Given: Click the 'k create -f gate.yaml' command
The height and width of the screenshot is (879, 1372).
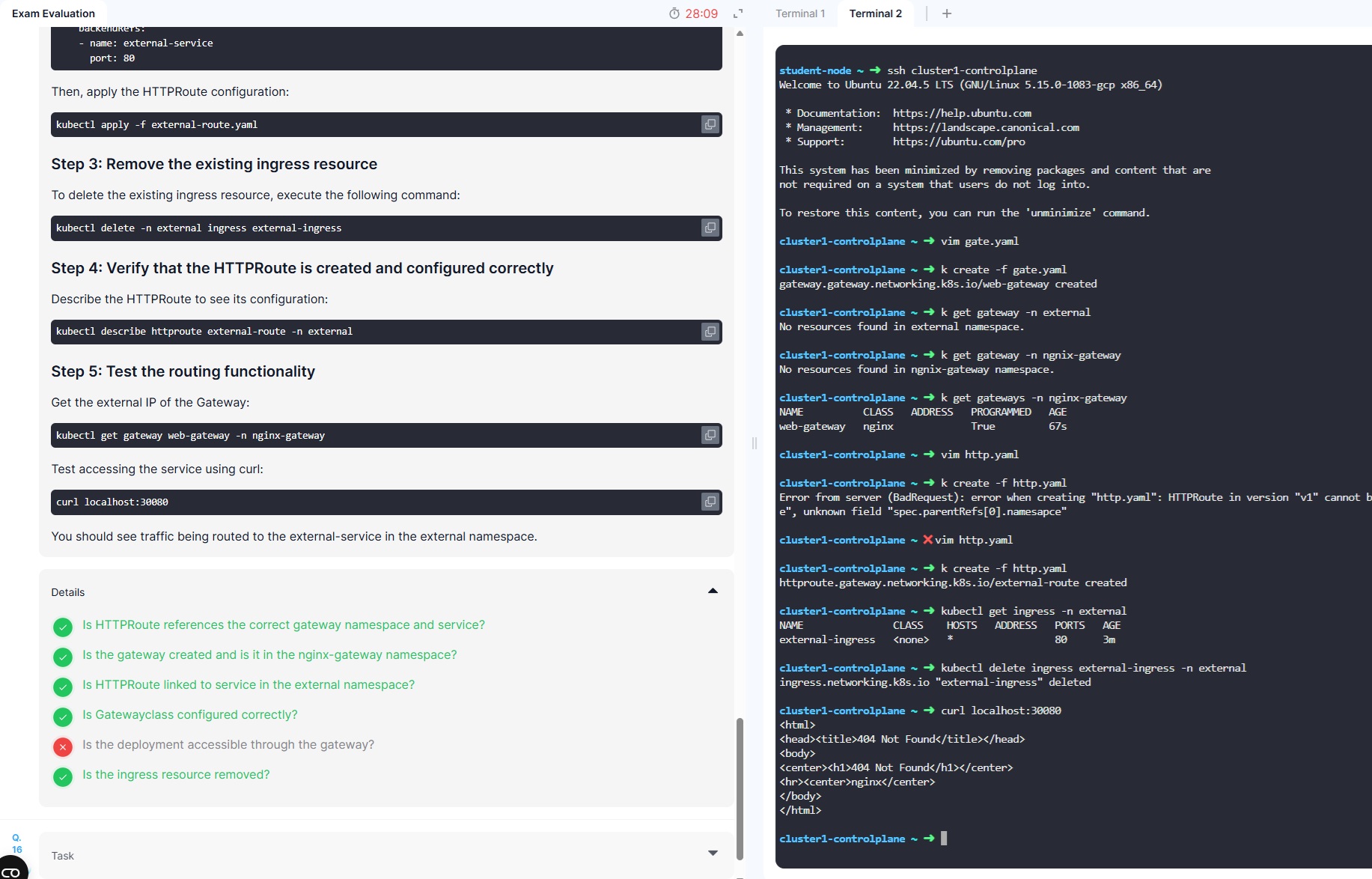Looking at the screenshot, I should 1004,270.
